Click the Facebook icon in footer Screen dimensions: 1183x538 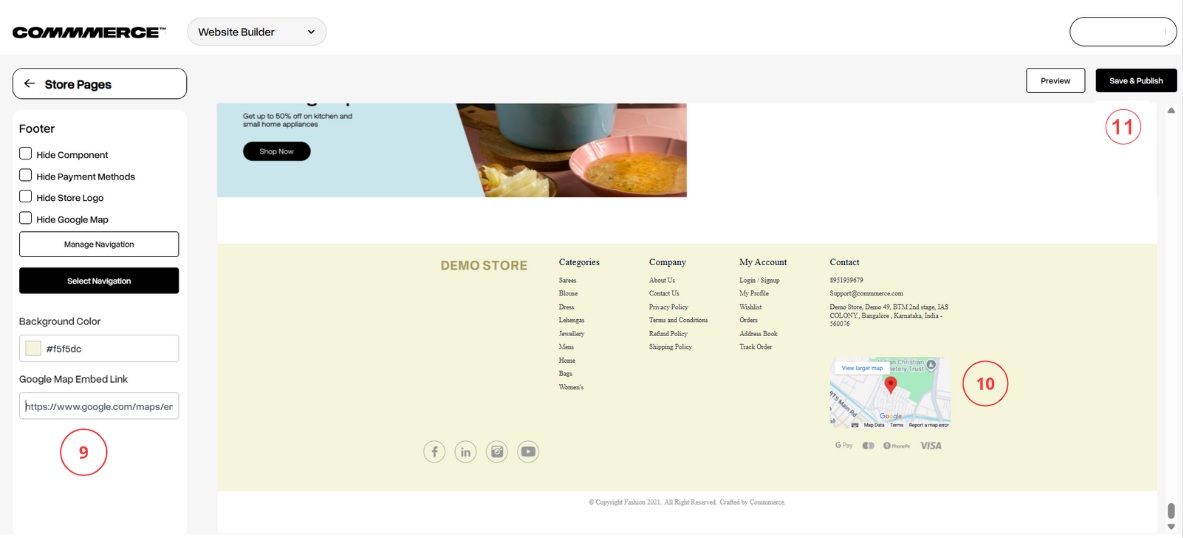(x=434, y=452)
